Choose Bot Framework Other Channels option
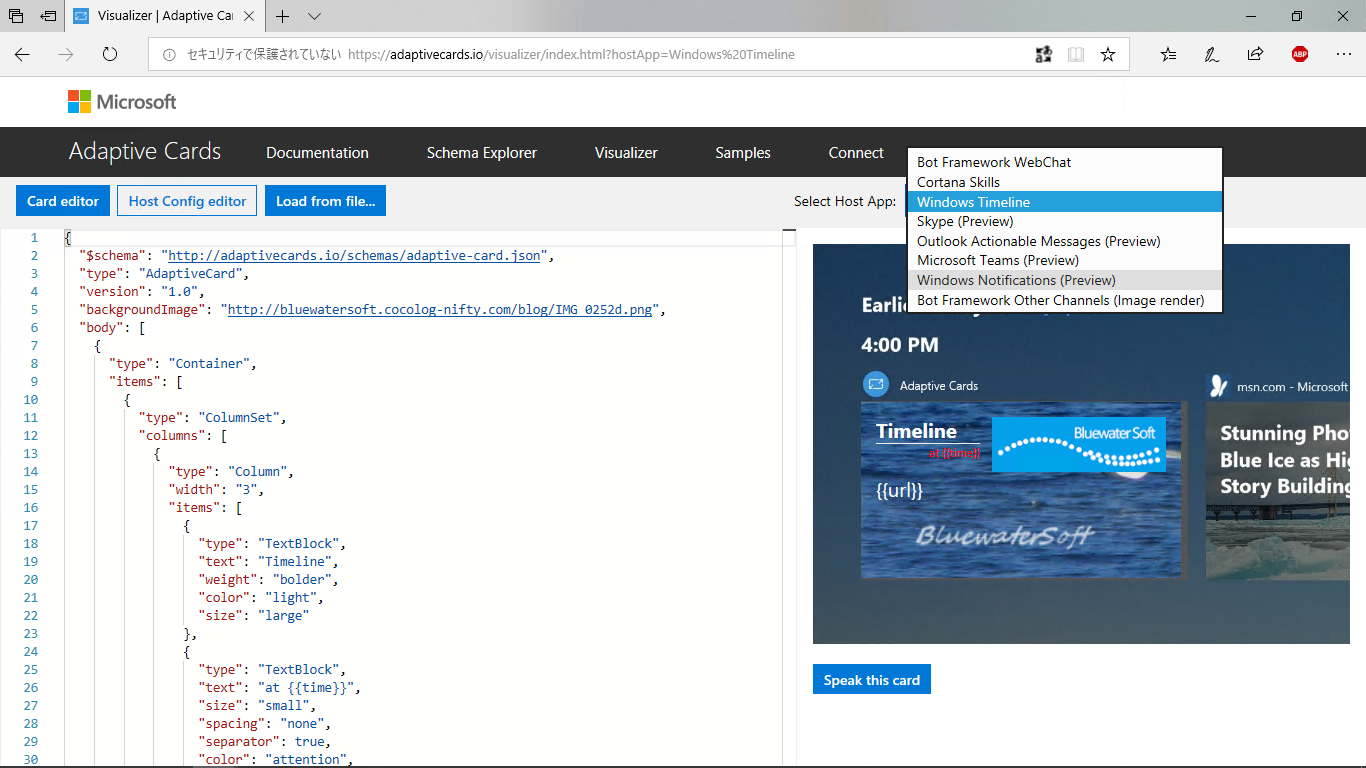 (x=1065, y=300)
